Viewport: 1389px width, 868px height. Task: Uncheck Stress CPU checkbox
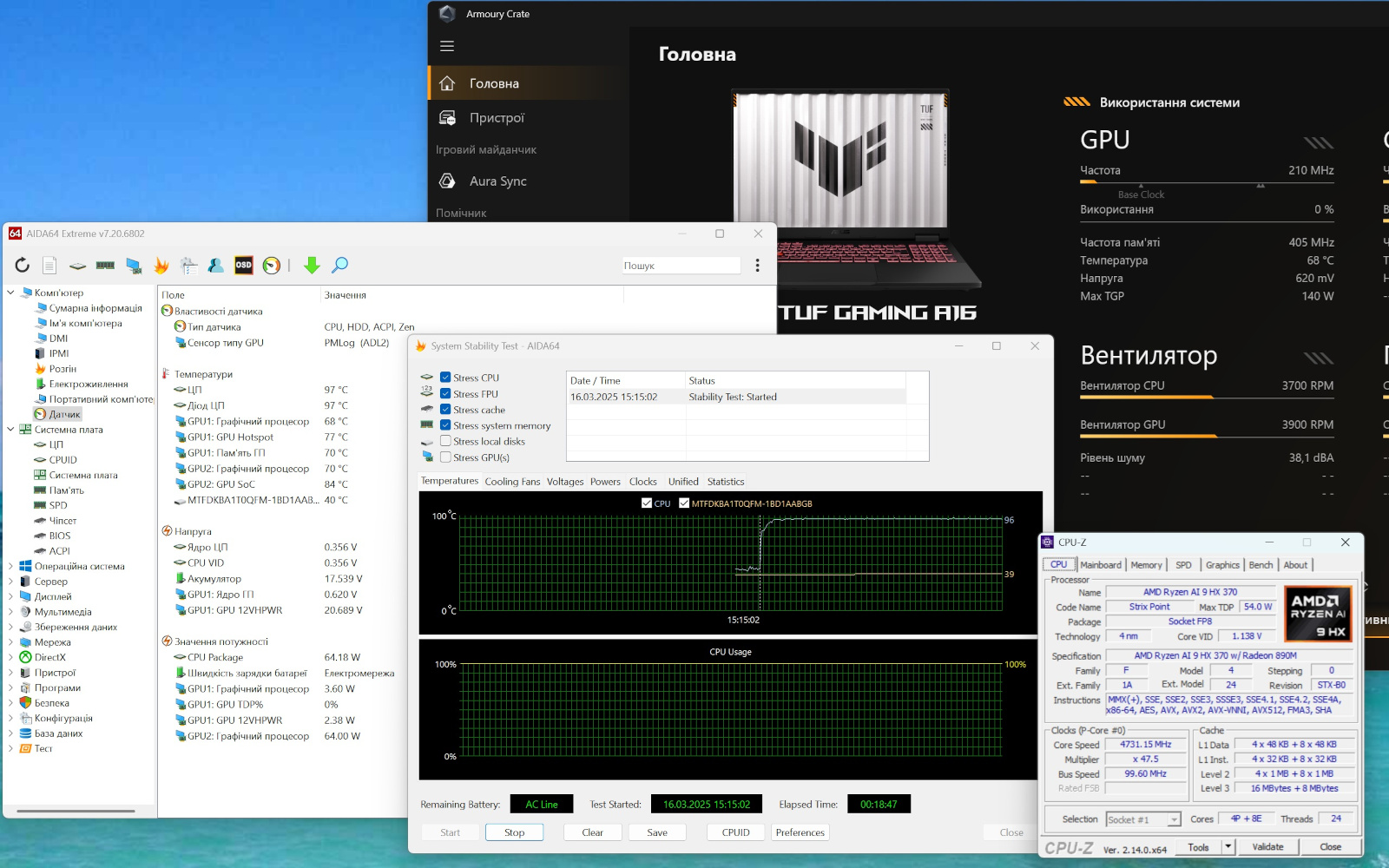(x=445, y=378)
